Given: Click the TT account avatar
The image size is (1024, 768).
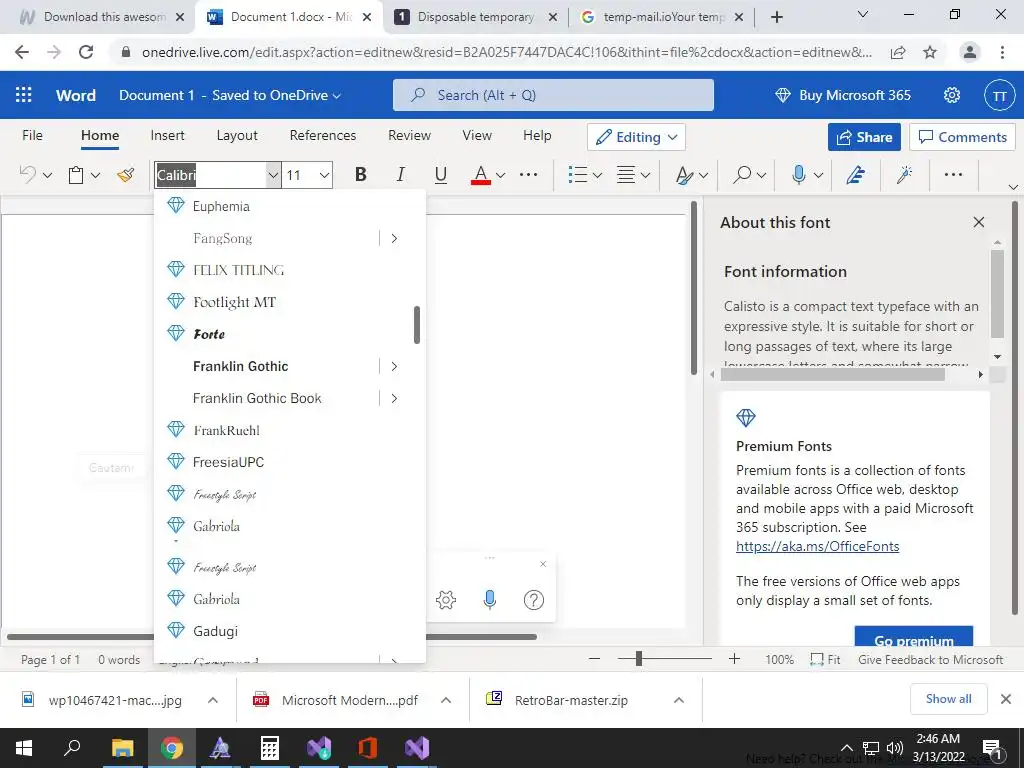Looking at the screenshot, I should (x=999, y=95).
